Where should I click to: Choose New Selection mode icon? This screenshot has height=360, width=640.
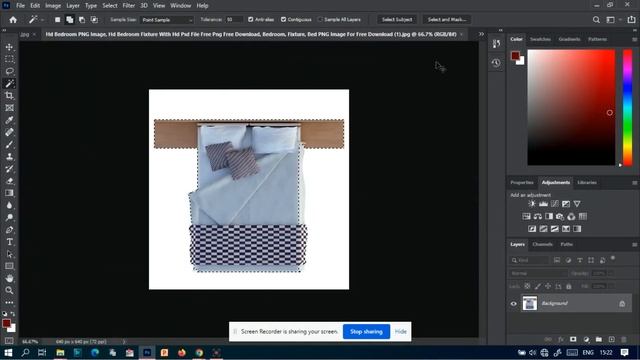click(x=58, y=20)
